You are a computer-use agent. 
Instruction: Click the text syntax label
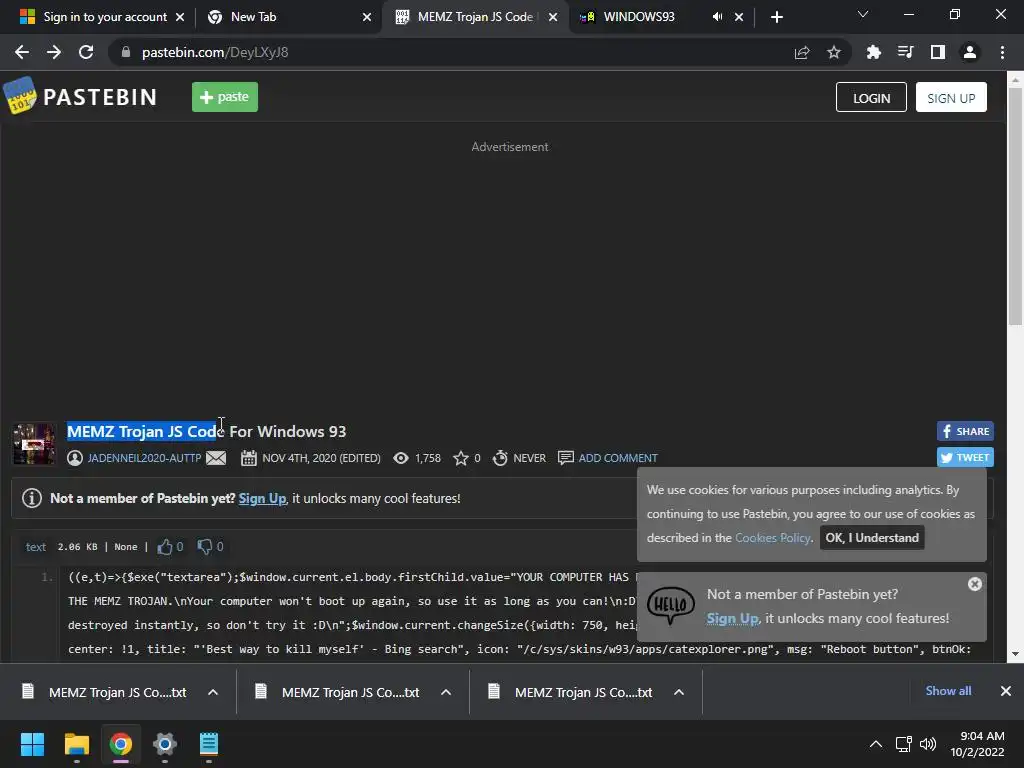[x=36, y=547]
